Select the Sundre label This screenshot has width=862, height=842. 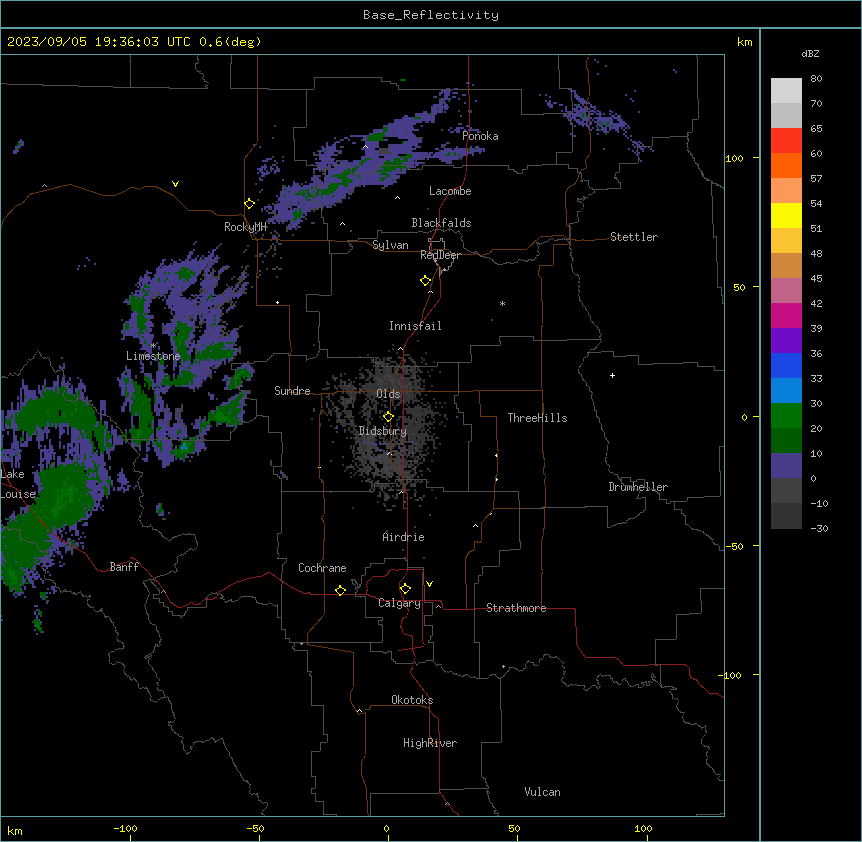[292, 391]
